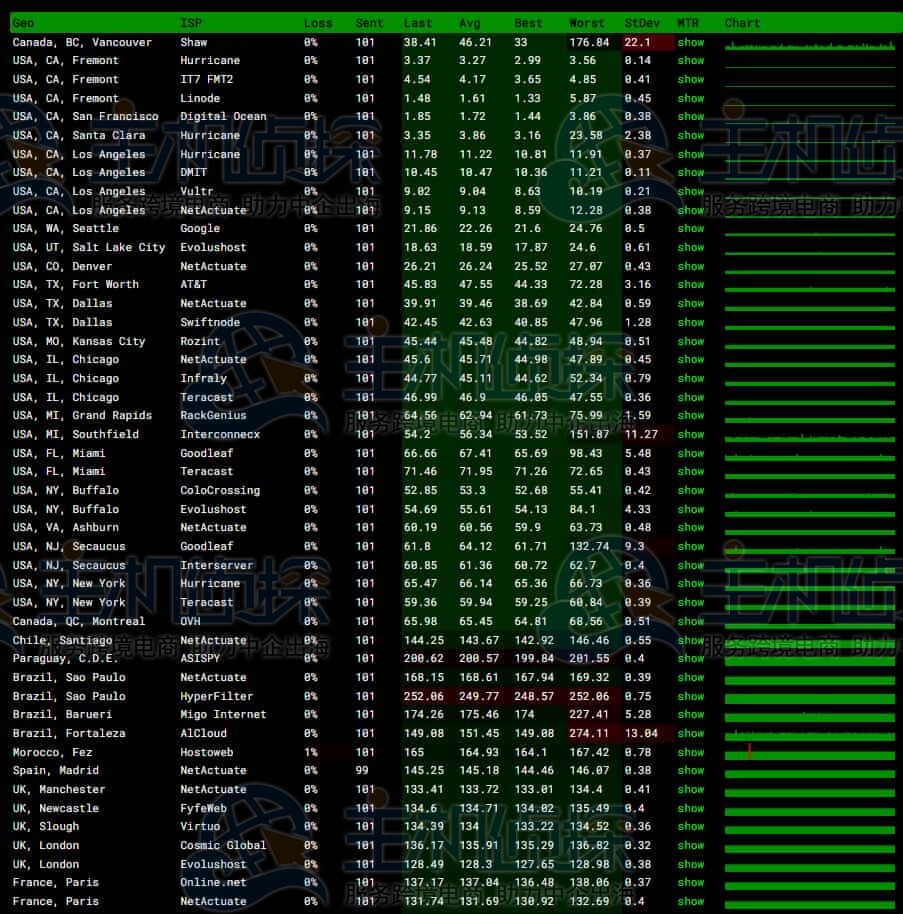Open MTR for Spain Madrid NetActuate
903x914 pixels.
coord(691,771)
